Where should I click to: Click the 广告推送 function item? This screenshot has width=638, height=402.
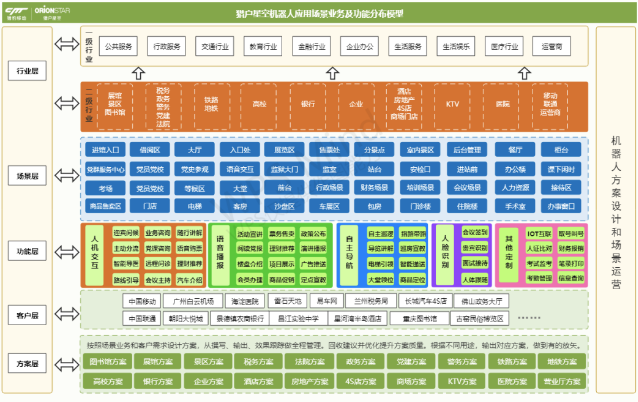pos(313,264)
